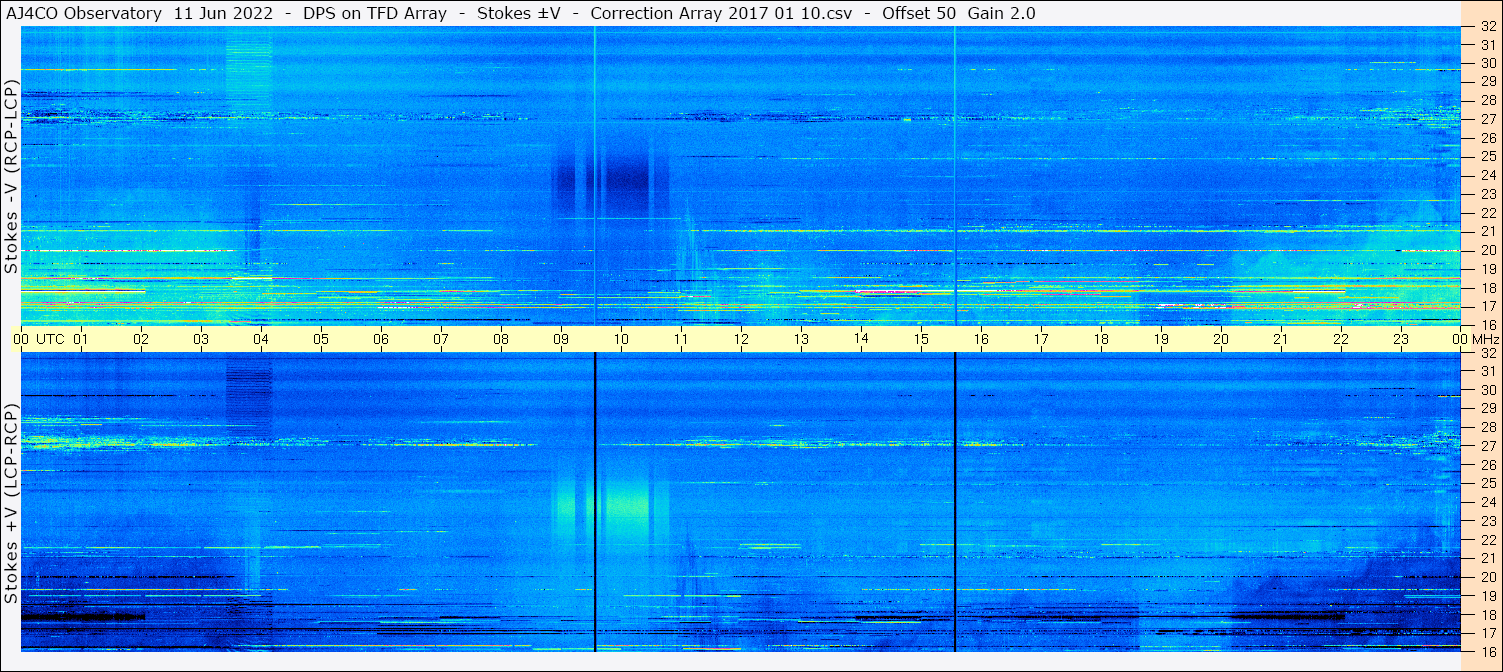Click the '03' hour tick on time axis
The height and width of the screenshot is (672, 1503).
[201, 339]
